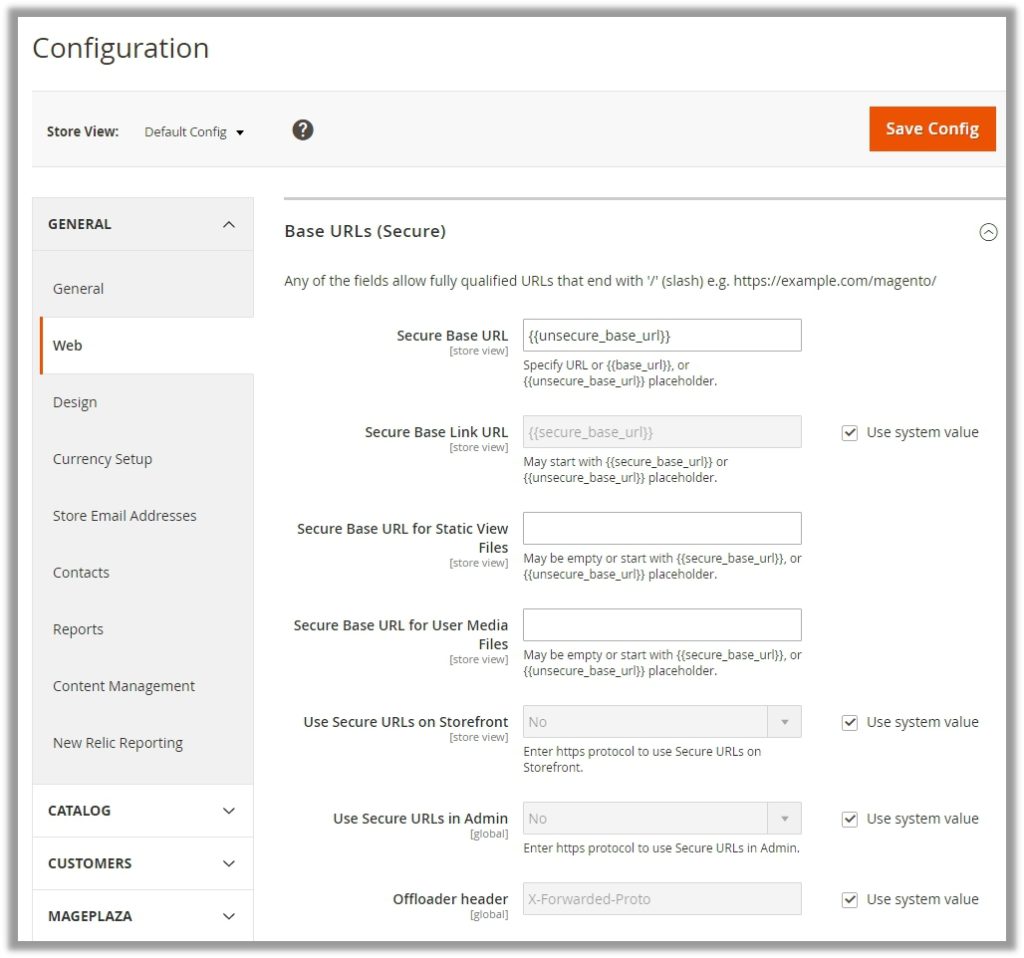This screenshot has width=1024, height=958.
Task: Click the Secure Base URL for User Media Files field
Action: pos(661,625)
